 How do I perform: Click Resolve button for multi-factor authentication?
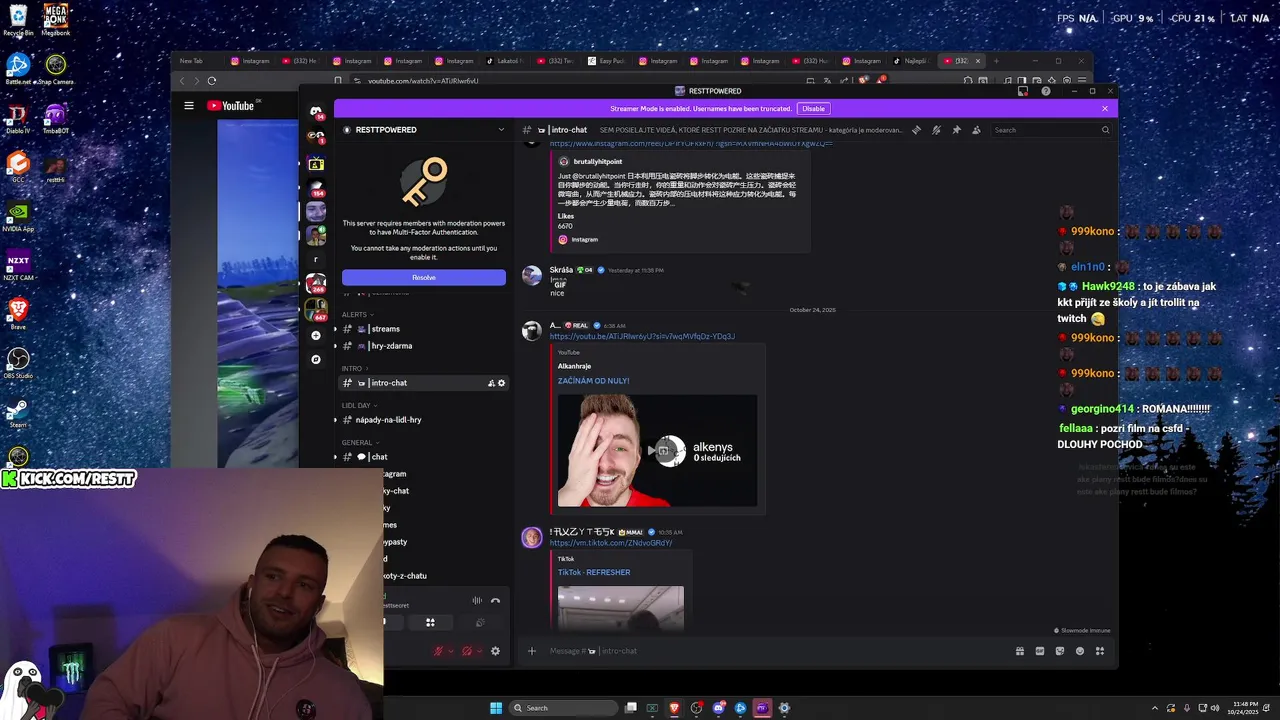(x=424, y=277)
